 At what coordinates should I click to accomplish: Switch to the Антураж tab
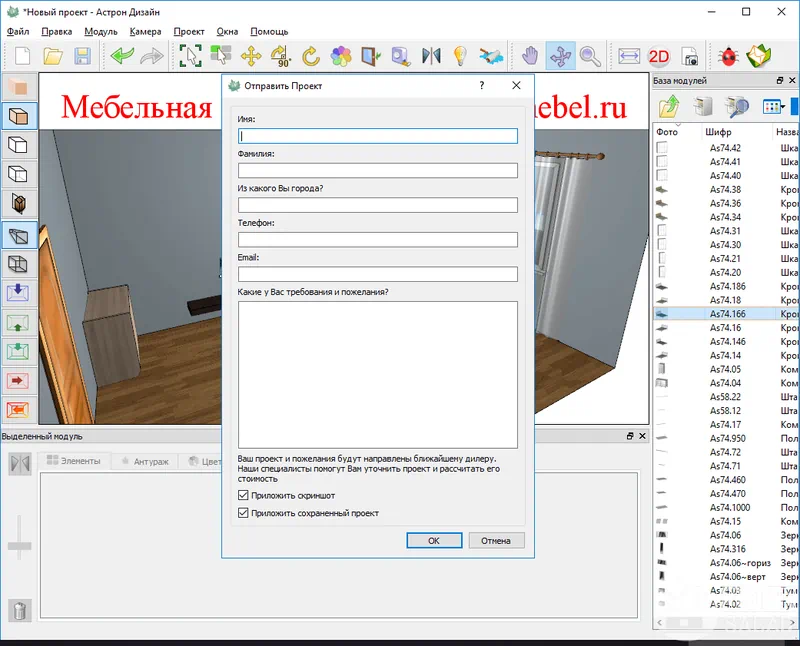tap(145, 461)
